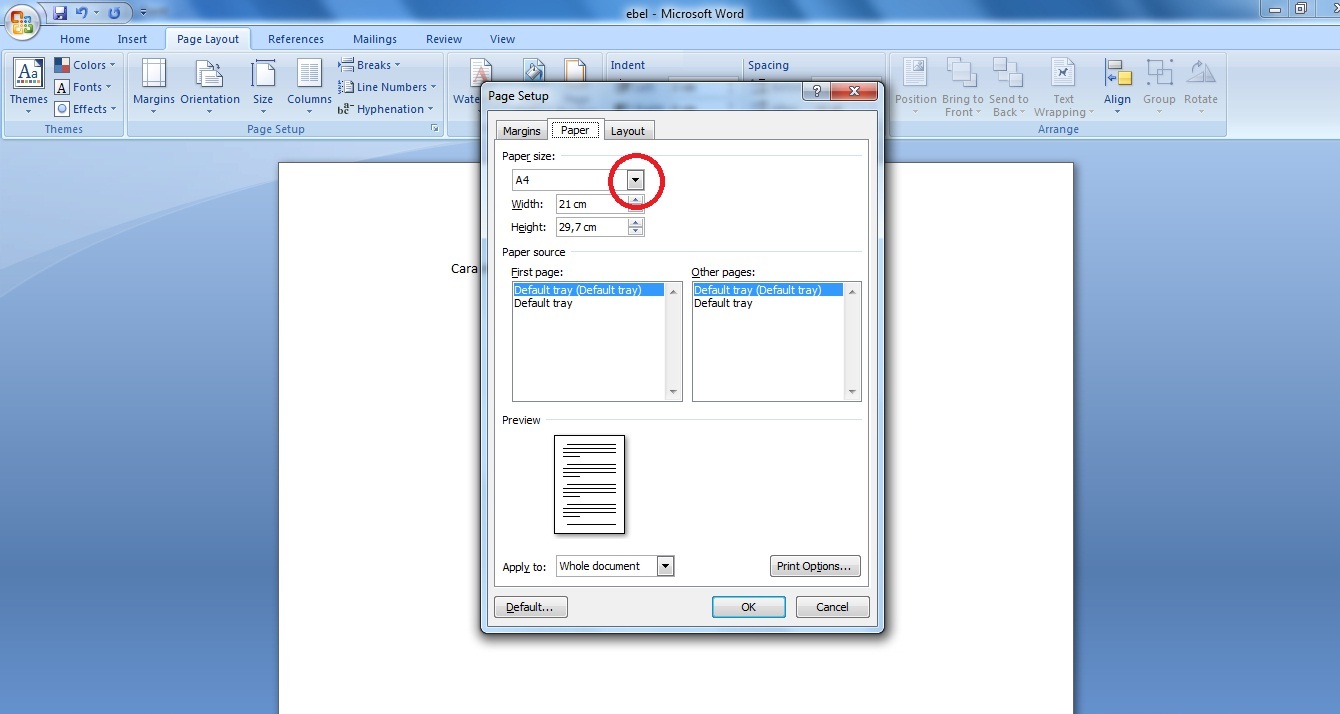The width and height of the screenshot is (1340, 714).
Task: Open the Text Wrapping menu
Action: click(x=1064, y=87)
